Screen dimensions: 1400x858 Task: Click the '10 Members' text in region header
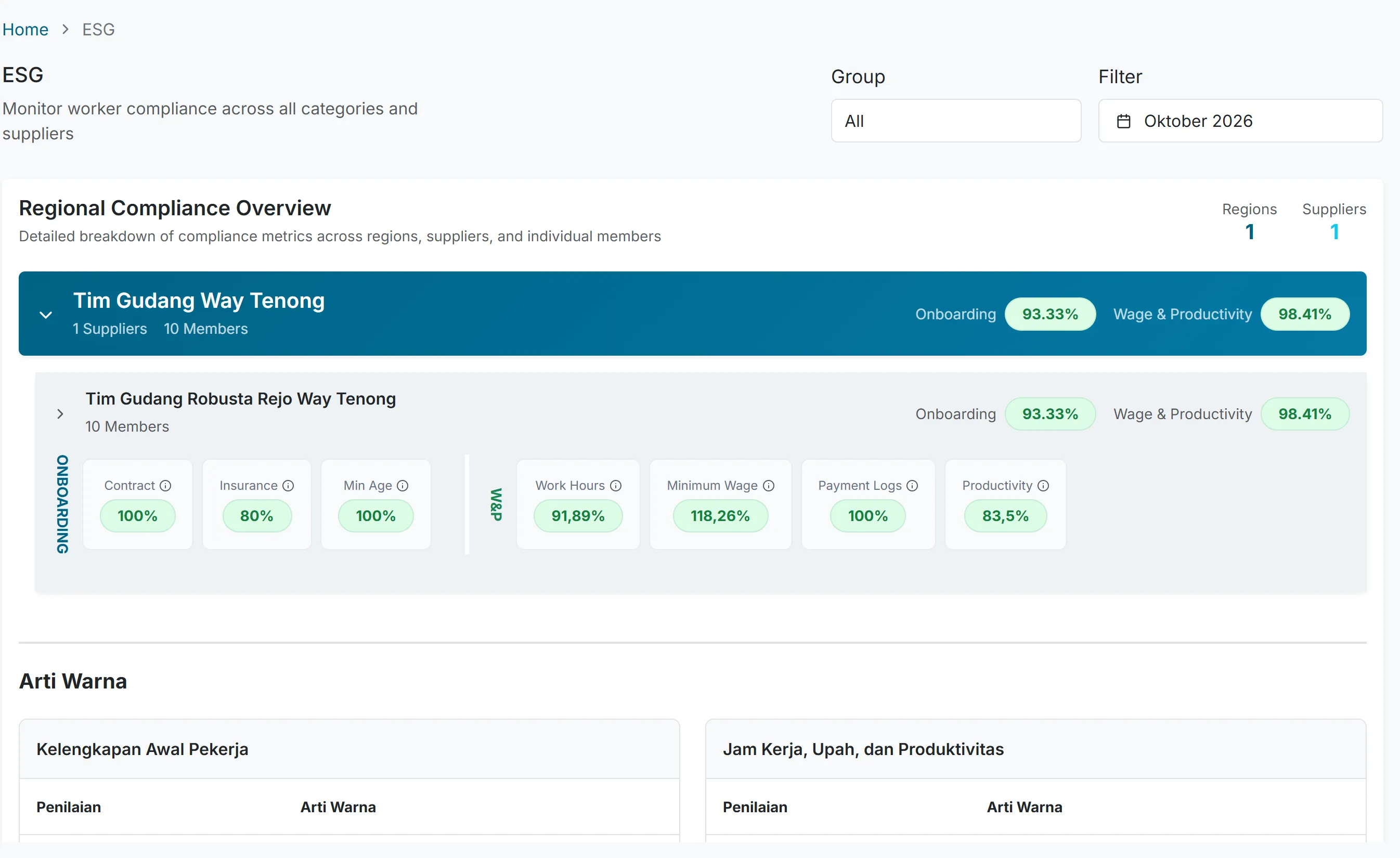(x=205, y=329)
